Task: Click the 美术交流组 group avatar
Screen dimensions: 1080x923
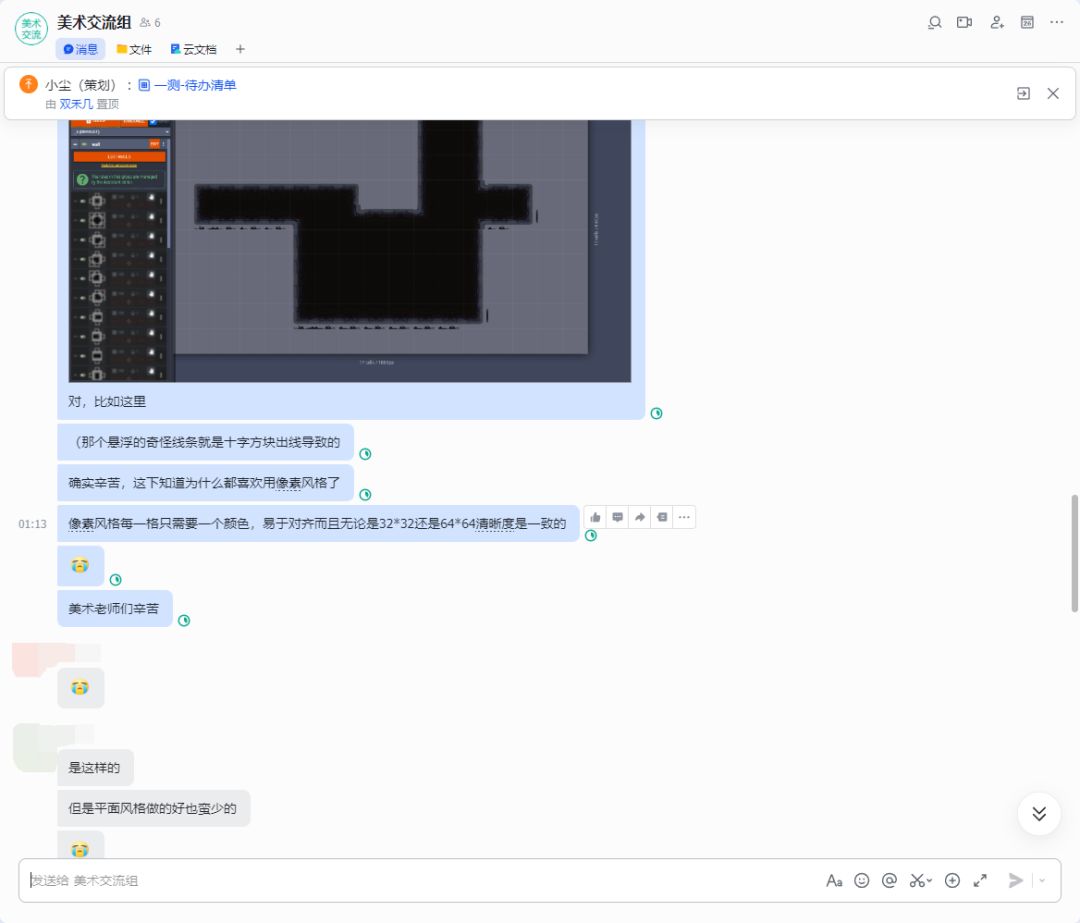Action: click(x=31, y=29)
